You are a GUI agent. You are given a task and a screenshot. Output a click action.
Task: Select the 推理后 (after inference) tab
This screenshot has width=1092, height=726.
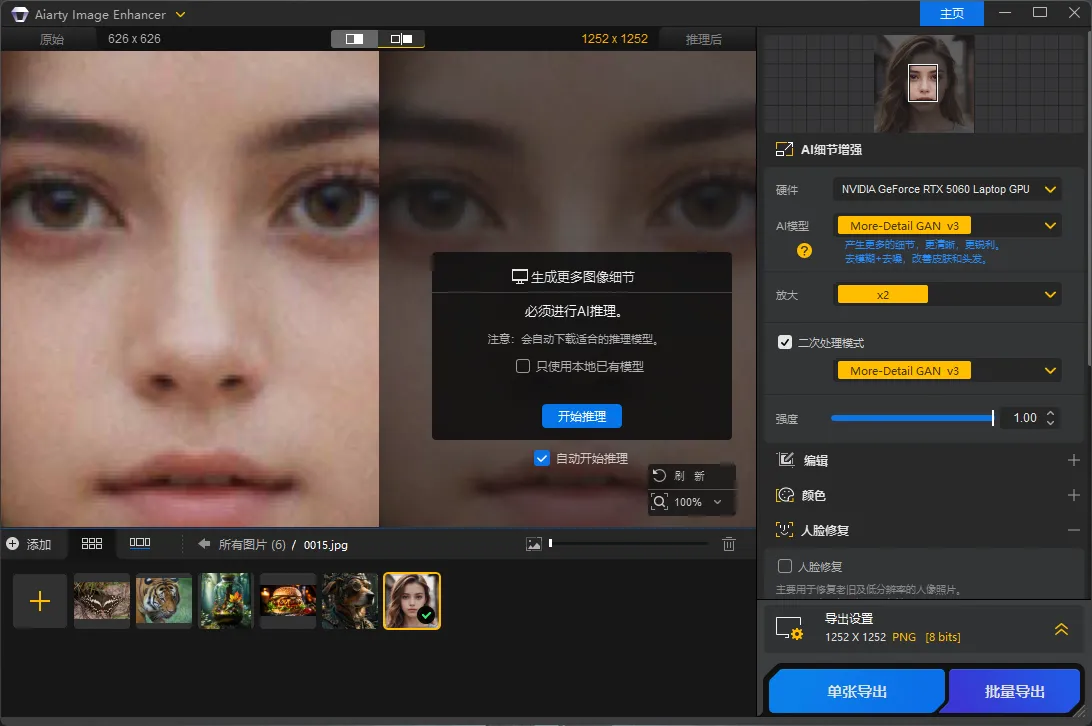[703, 39]
